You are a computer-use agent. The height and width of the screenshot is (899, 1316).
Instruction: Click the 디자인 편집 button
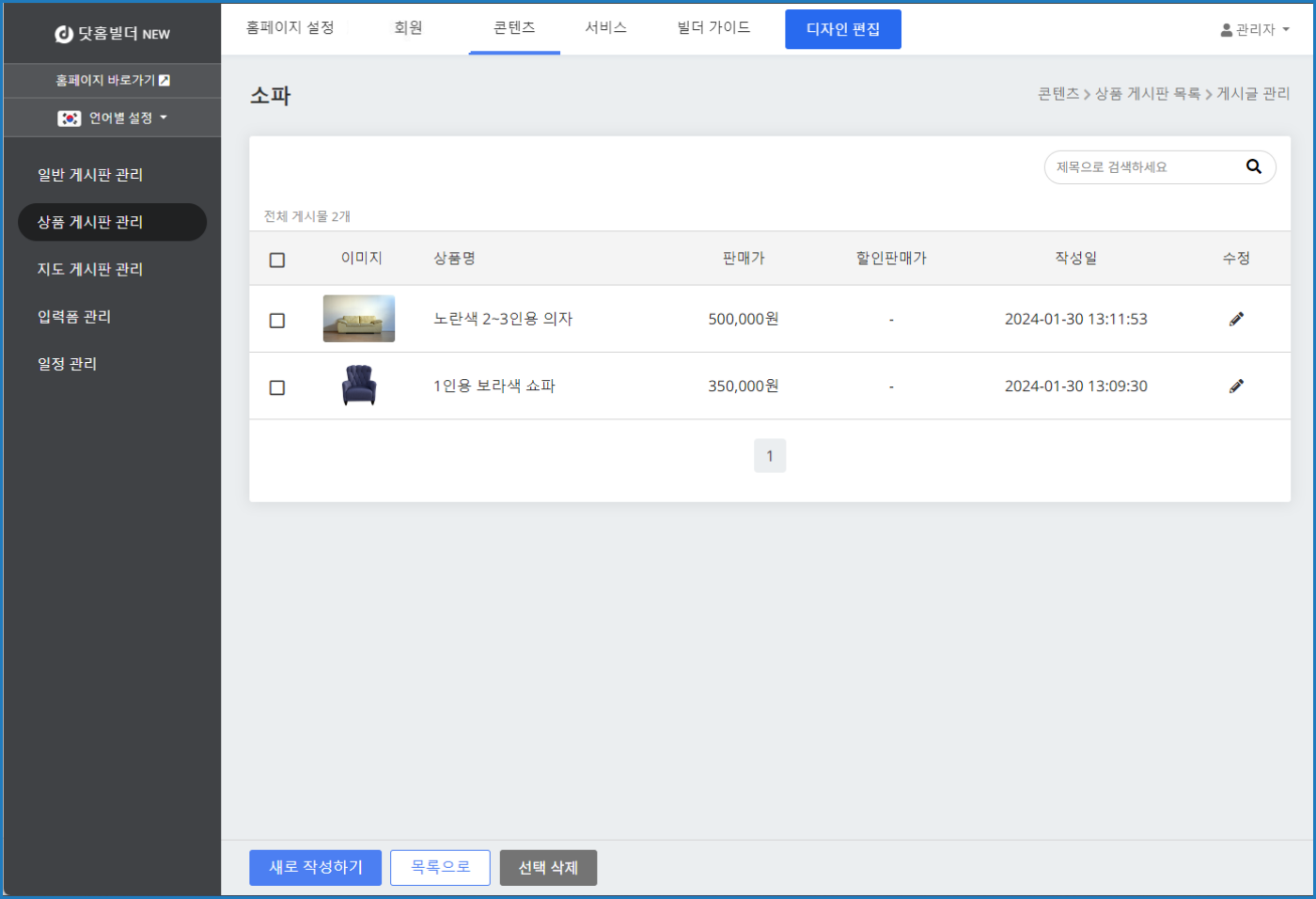pos(842,29)
